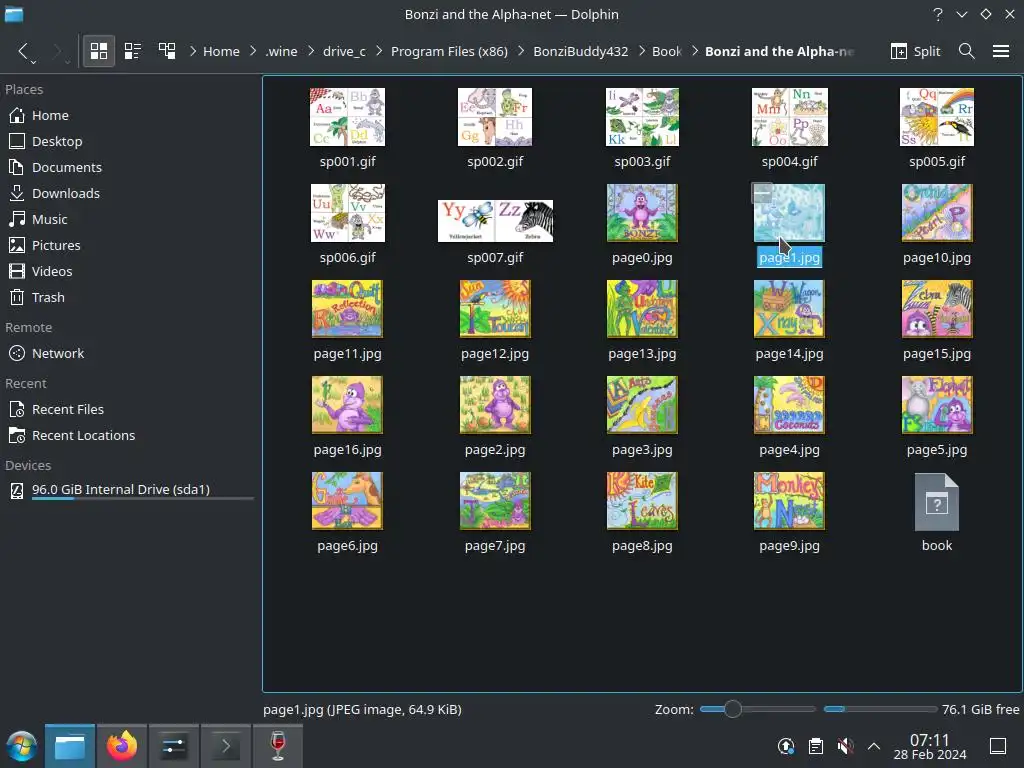
Task: Select sp004.gif thumbnail
Action: click(790, 117)
